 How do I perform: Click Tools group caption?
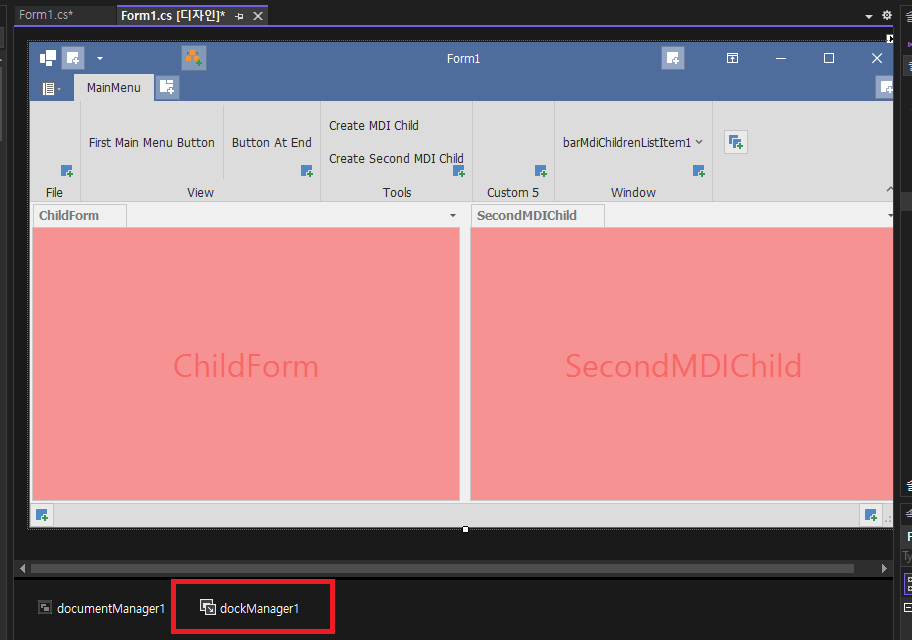click(x=397, y=193)
